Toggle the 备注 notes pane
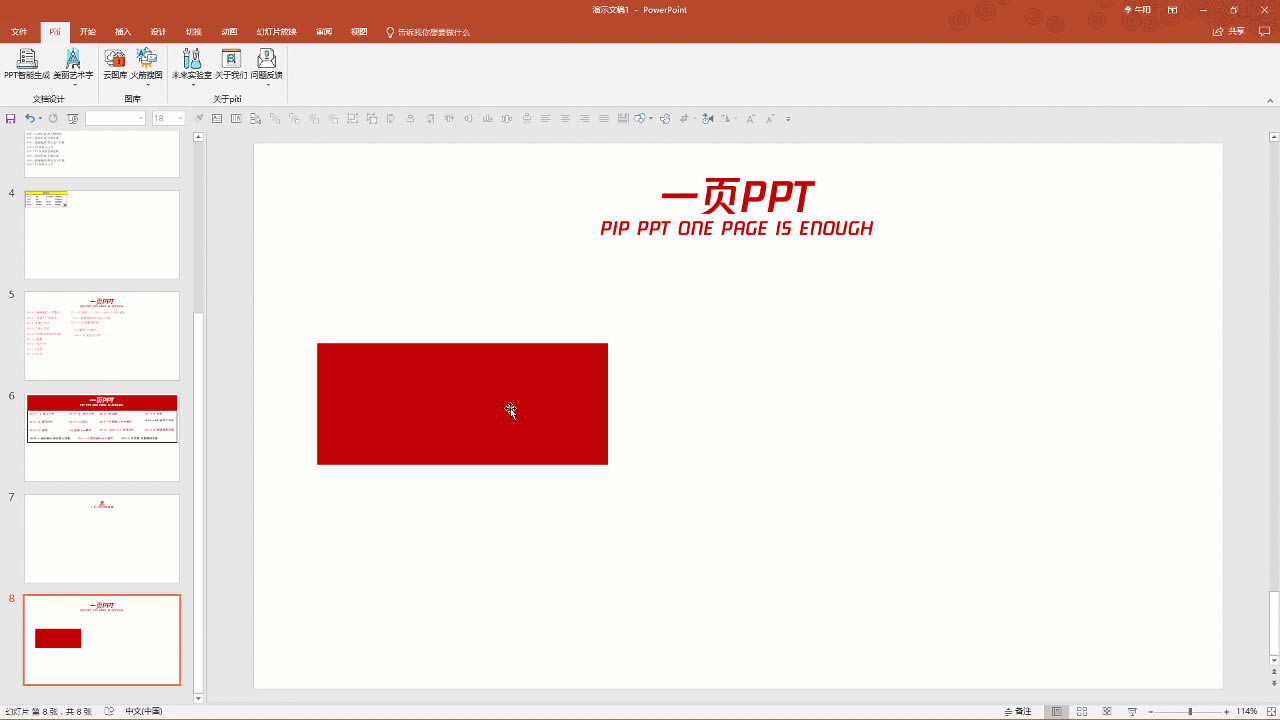Viewport: 1280px width, 720px height. [x=1017, y=711]
